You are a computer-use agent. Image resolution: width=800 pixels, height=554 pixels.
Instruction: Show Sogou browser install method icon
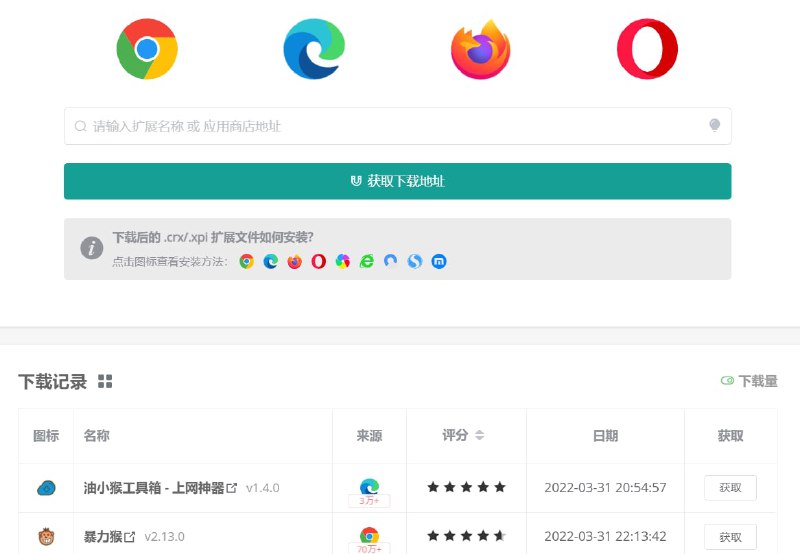click(x=415, y=262)
